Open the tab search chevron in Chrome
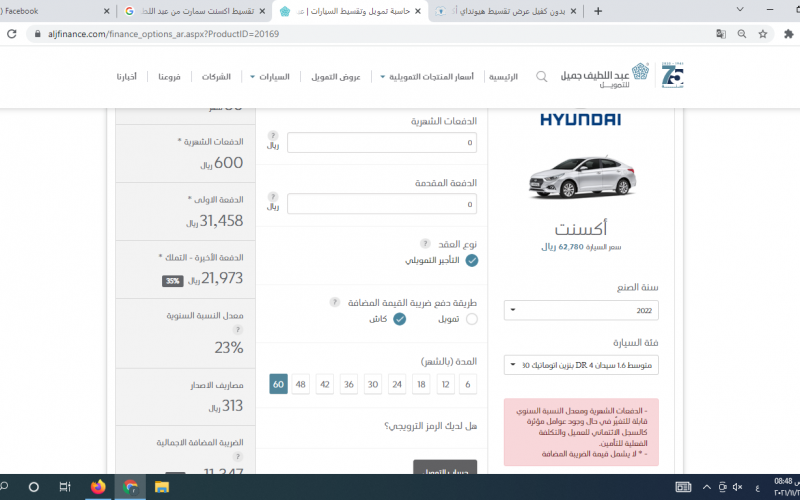 click(x=740, y=10)
